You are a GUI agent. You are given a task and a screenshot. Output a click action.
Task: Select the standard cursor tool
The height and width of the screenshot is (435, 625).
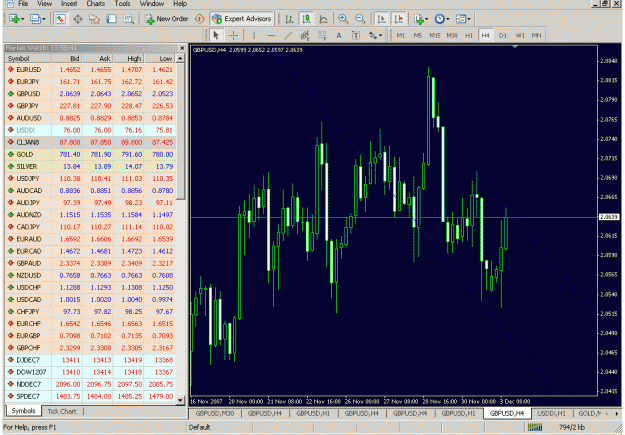point(216,35)
